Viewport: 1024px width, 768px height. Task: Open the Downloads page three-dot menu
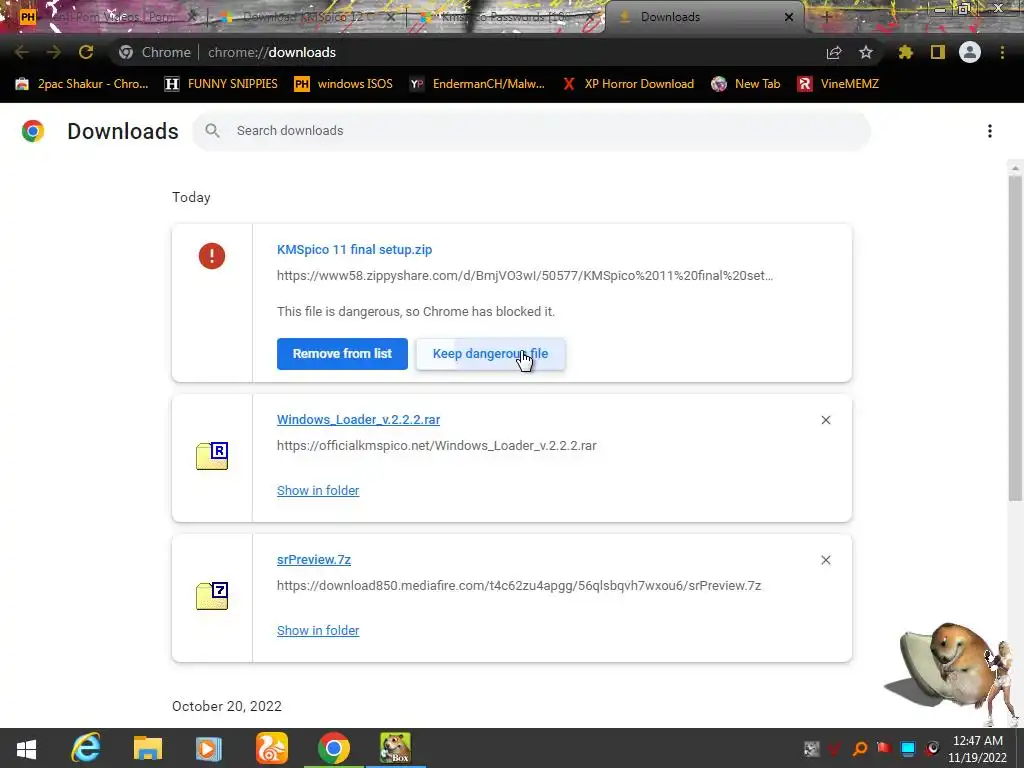coord(990,131)
